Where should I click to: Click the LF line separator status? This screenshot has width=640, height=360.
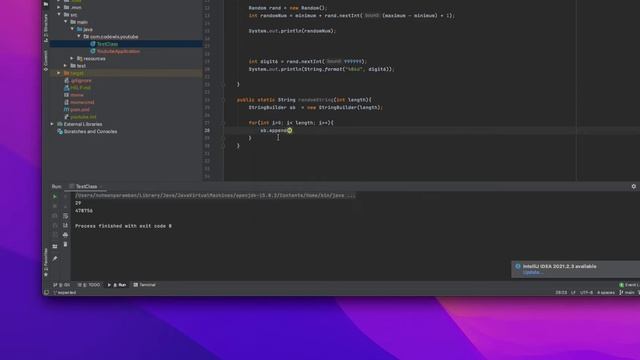pos(573,293)
